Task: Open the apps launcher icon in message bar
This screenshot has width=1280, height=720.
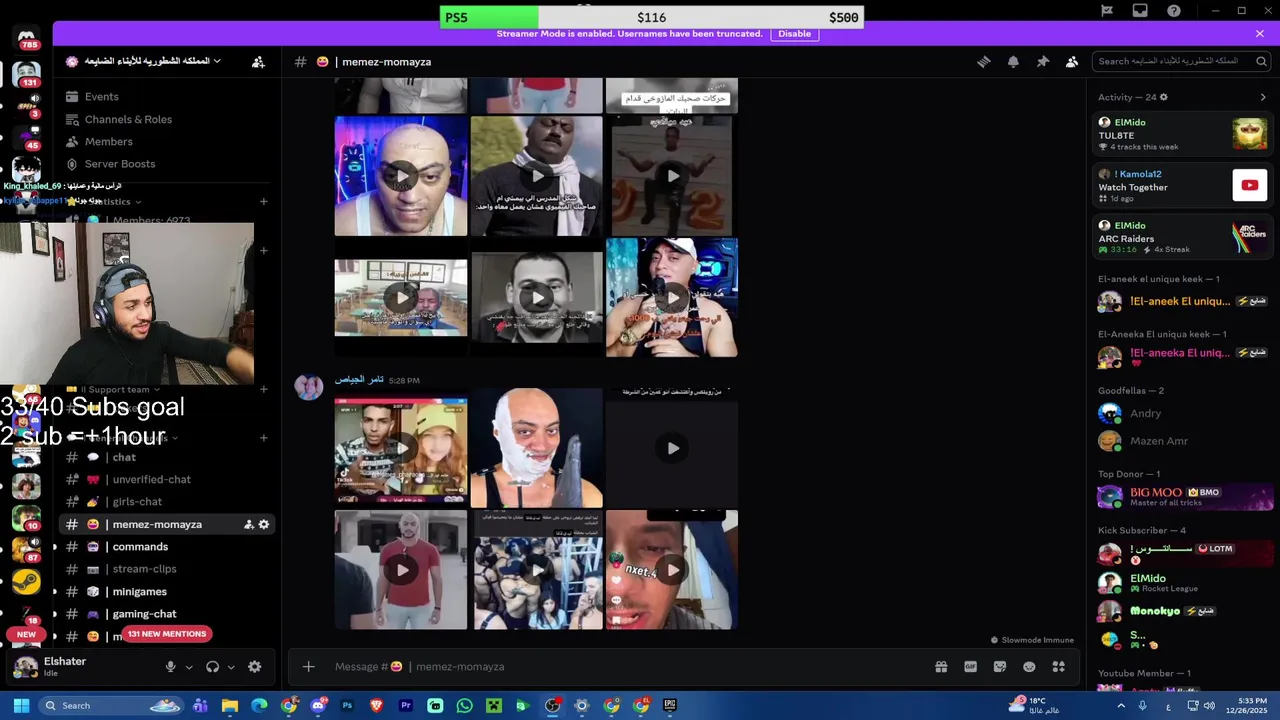Action: 1059,667
